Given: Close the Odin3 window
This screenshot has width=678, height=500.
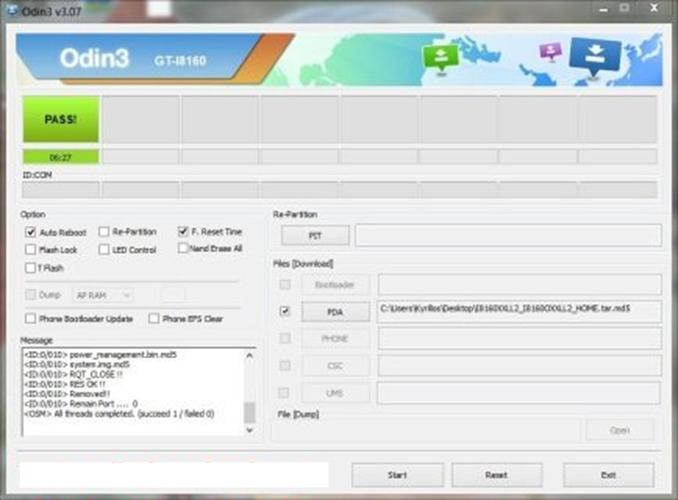Looking at the screenshot, I should coord(655,8).
